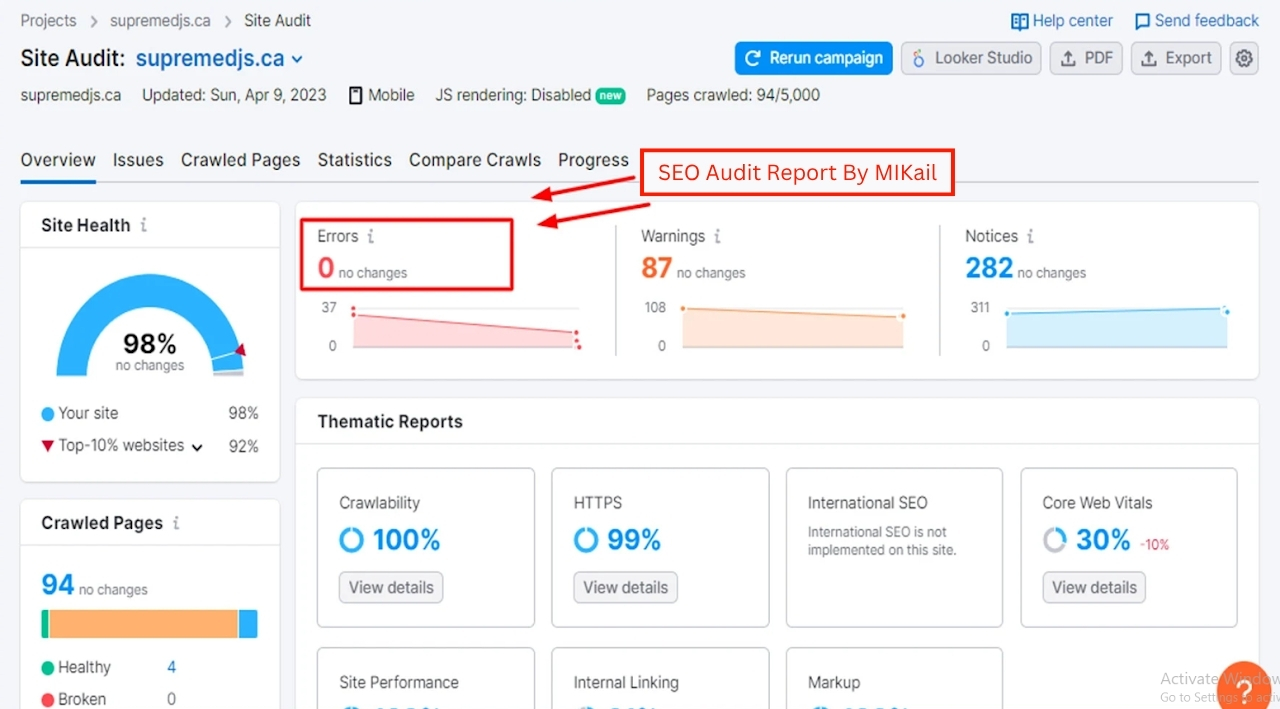The image size is (1280, 709).
Task: Click info icon beside Notices label
Action: point(1030,237)
